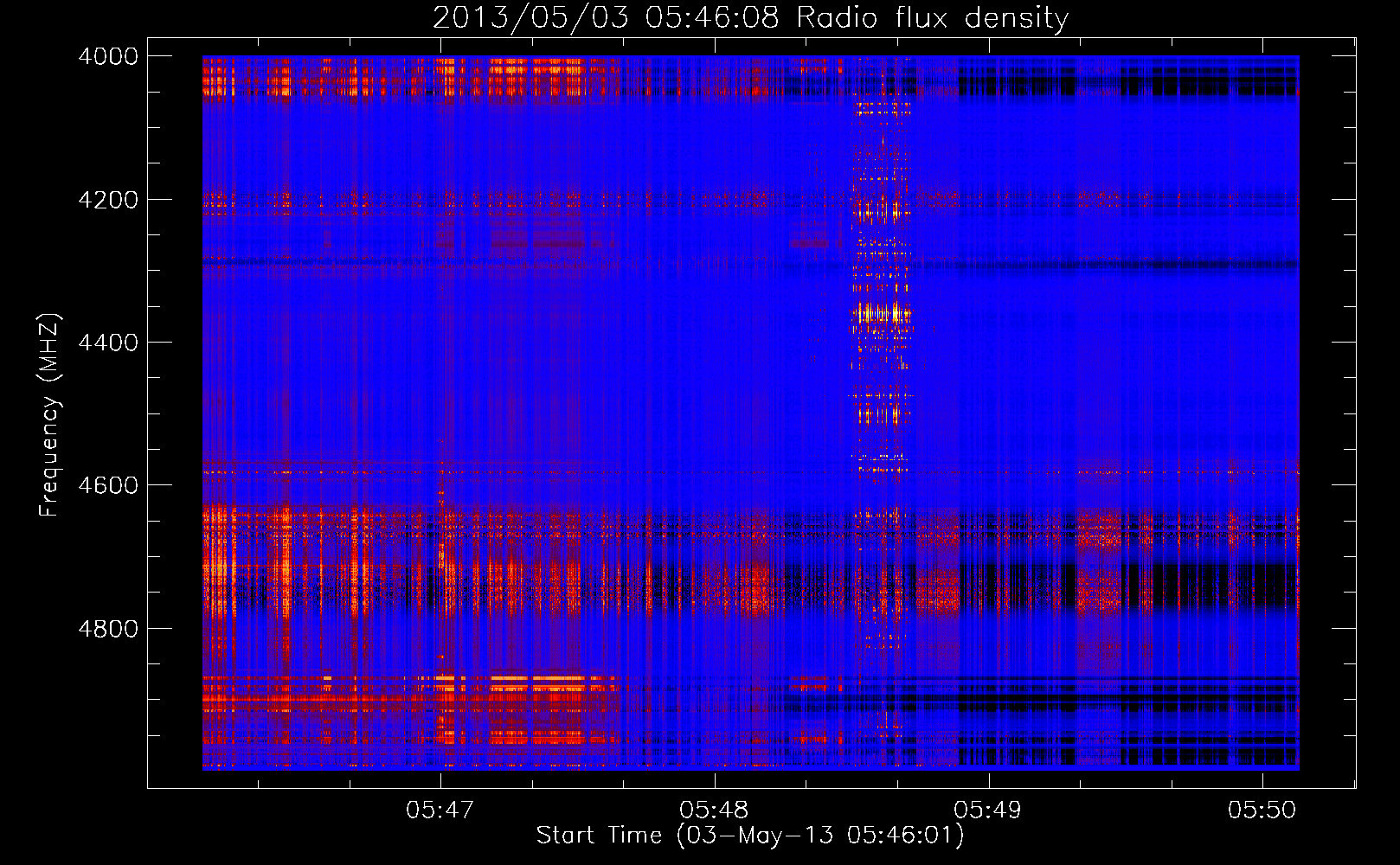The image size is (1400, 865).
Task: Select the 4600 frequency axis label
Action: (108, 485)
